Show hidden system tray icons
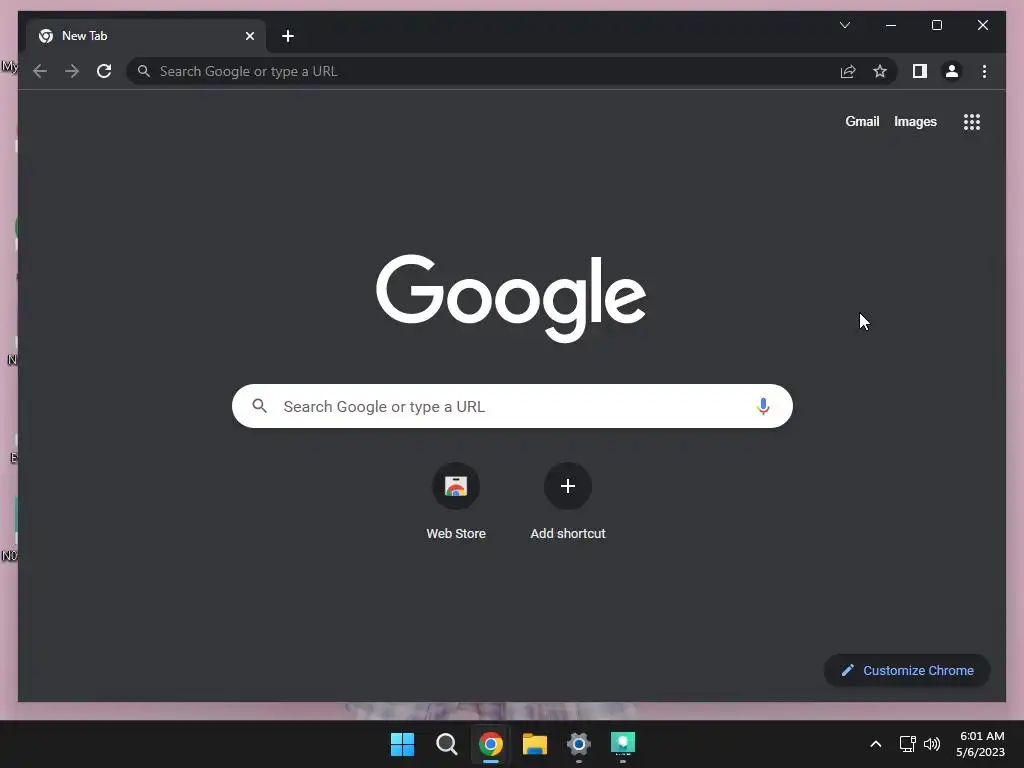The width and height of the screenshot is (1024, 768). click(x=876, y=744)
